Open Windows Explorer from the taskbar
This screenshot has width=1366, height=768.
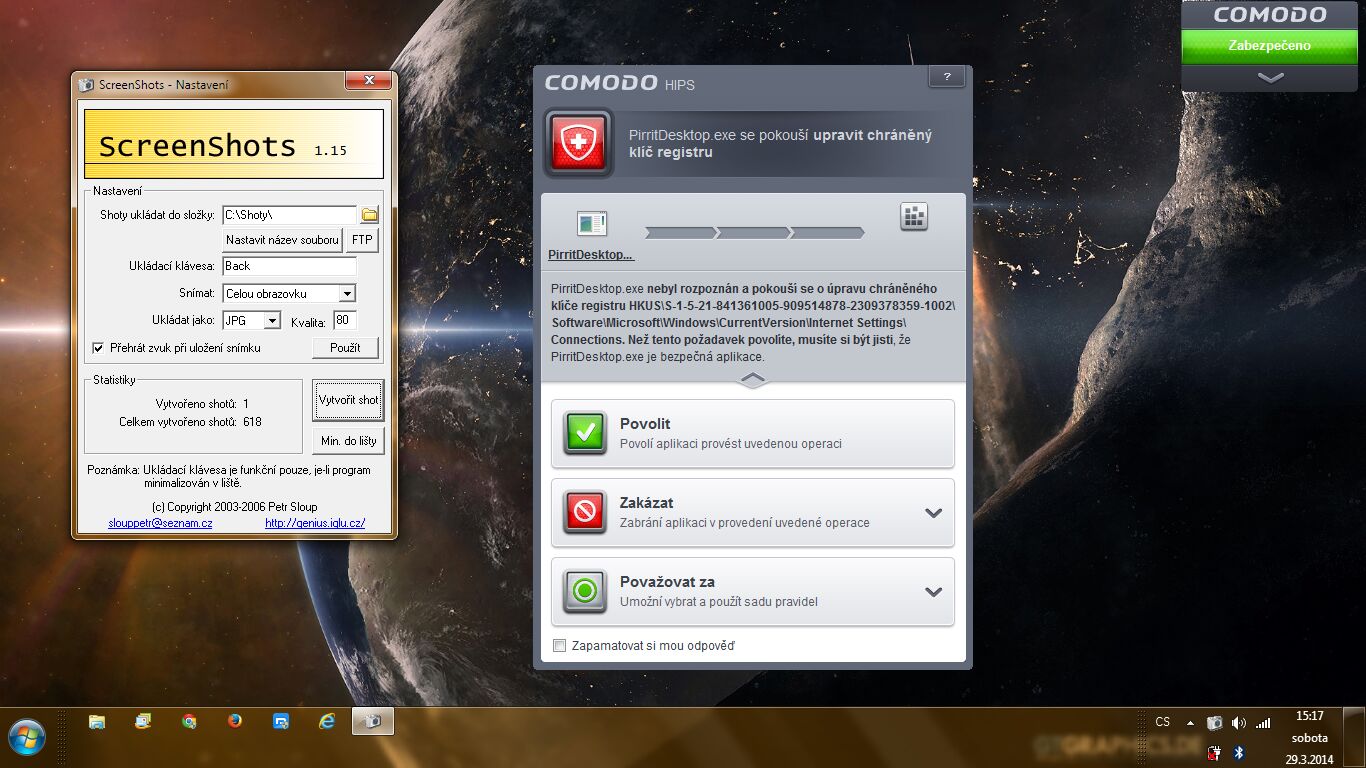click(97, 721)
